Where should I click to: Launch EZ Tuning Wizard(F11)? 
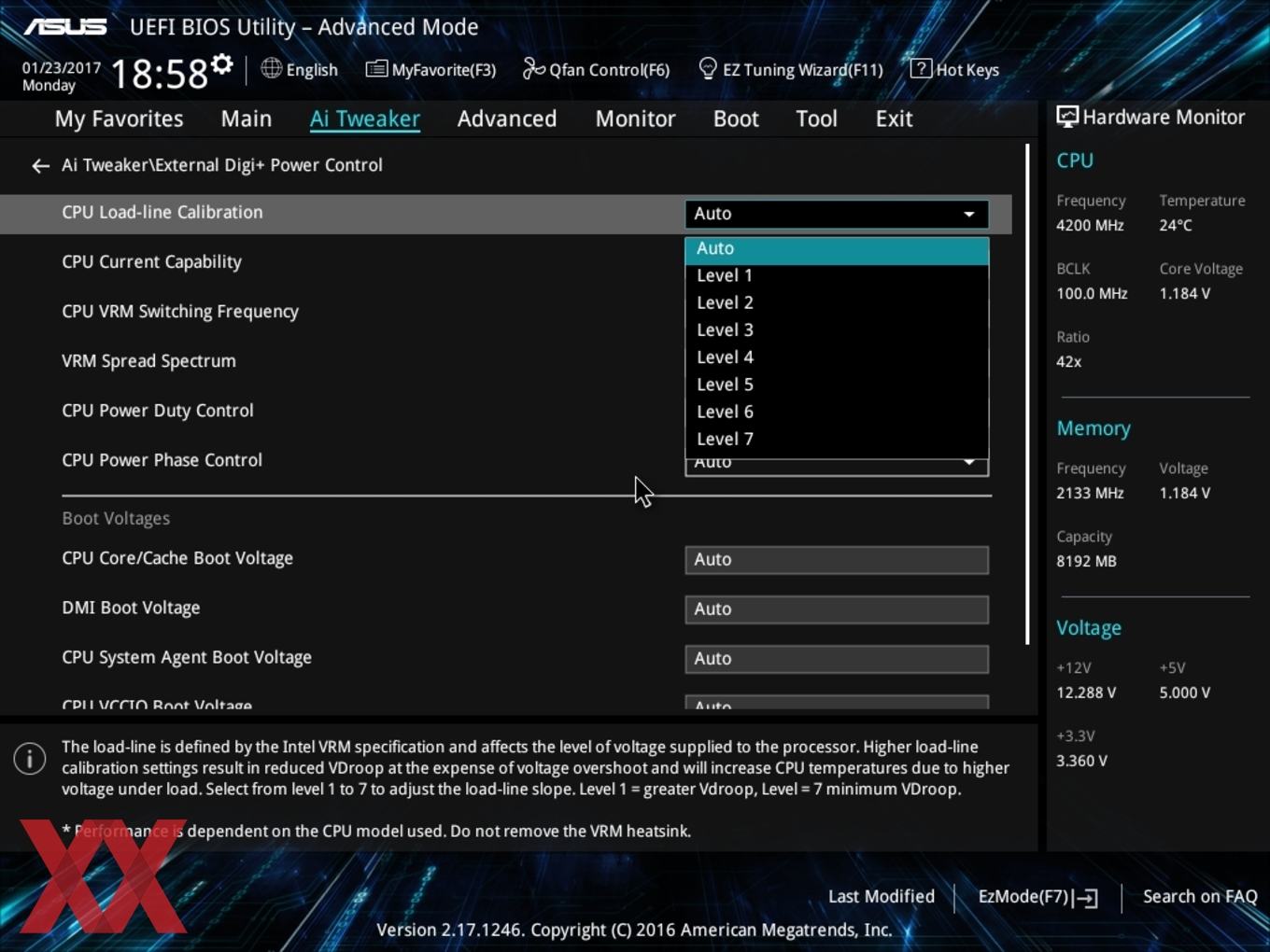click(x=790, y=69)
